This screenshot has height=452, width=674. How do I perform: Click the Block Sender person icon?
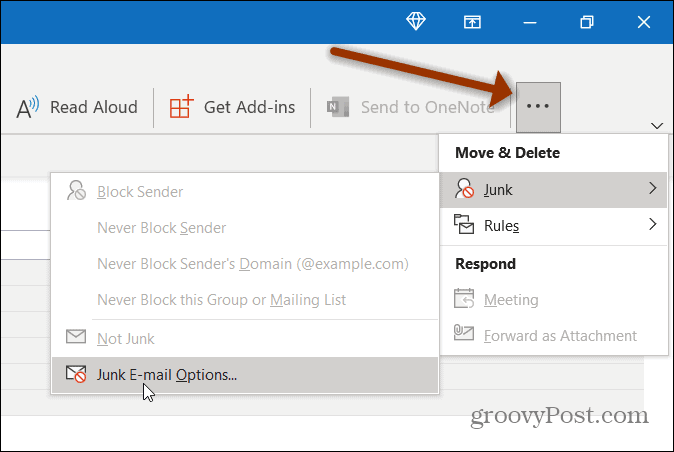(76, 190)
